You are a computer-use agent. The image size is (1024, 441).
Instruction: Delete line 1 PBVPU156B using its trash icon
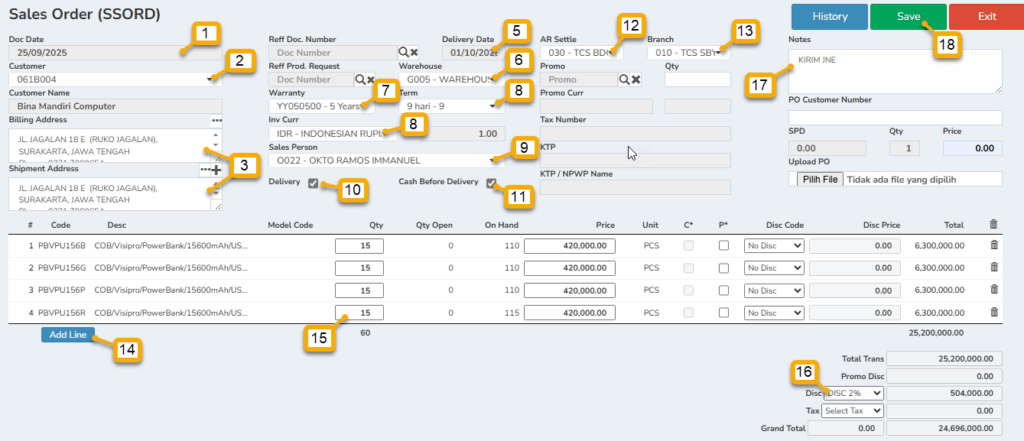click(x=993, y=246)
